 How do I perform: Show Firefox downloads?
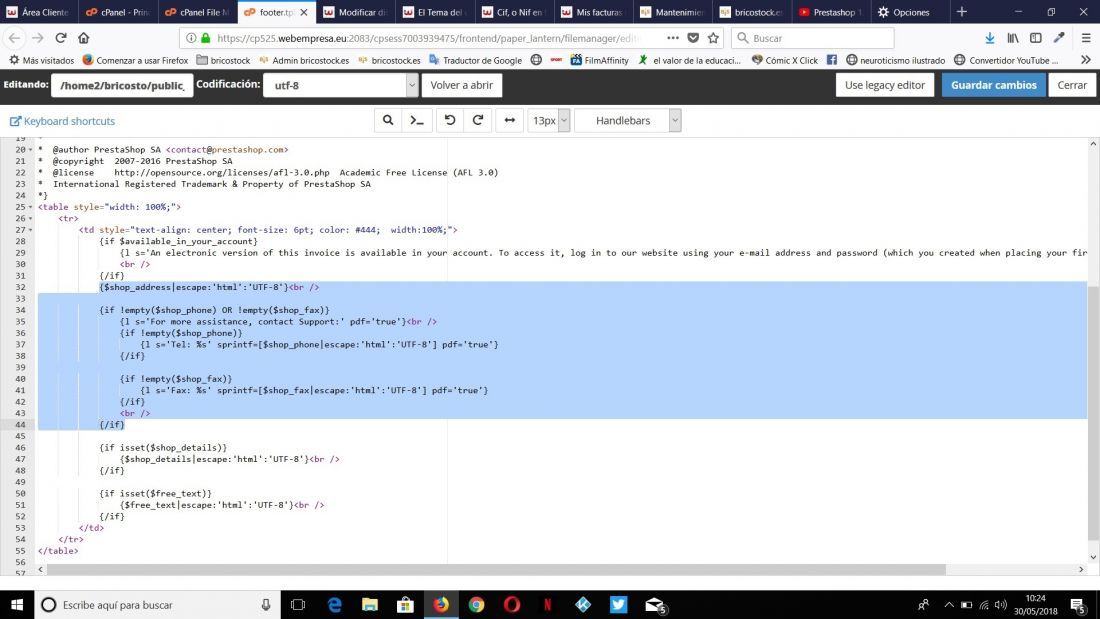pos(989,38)
